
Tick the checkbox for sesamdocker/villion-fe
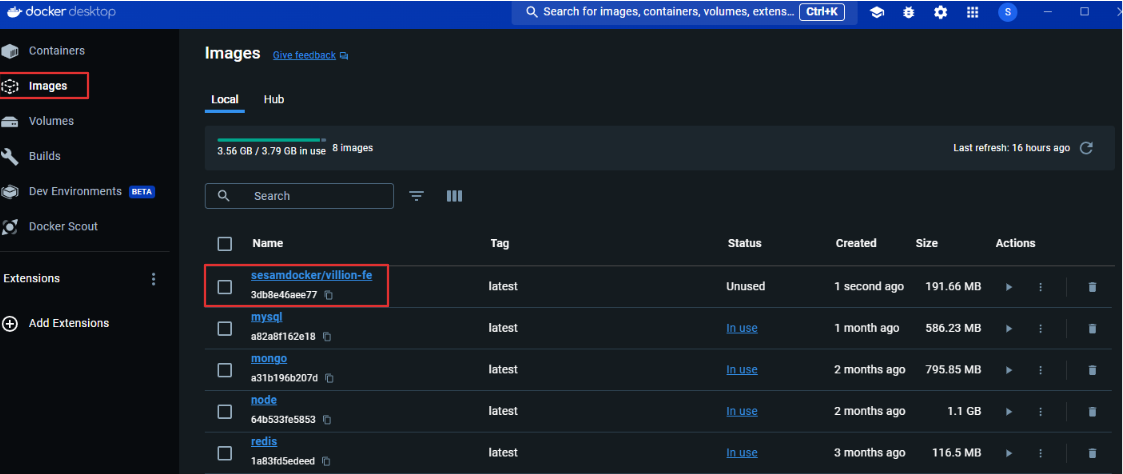point(225,286)
